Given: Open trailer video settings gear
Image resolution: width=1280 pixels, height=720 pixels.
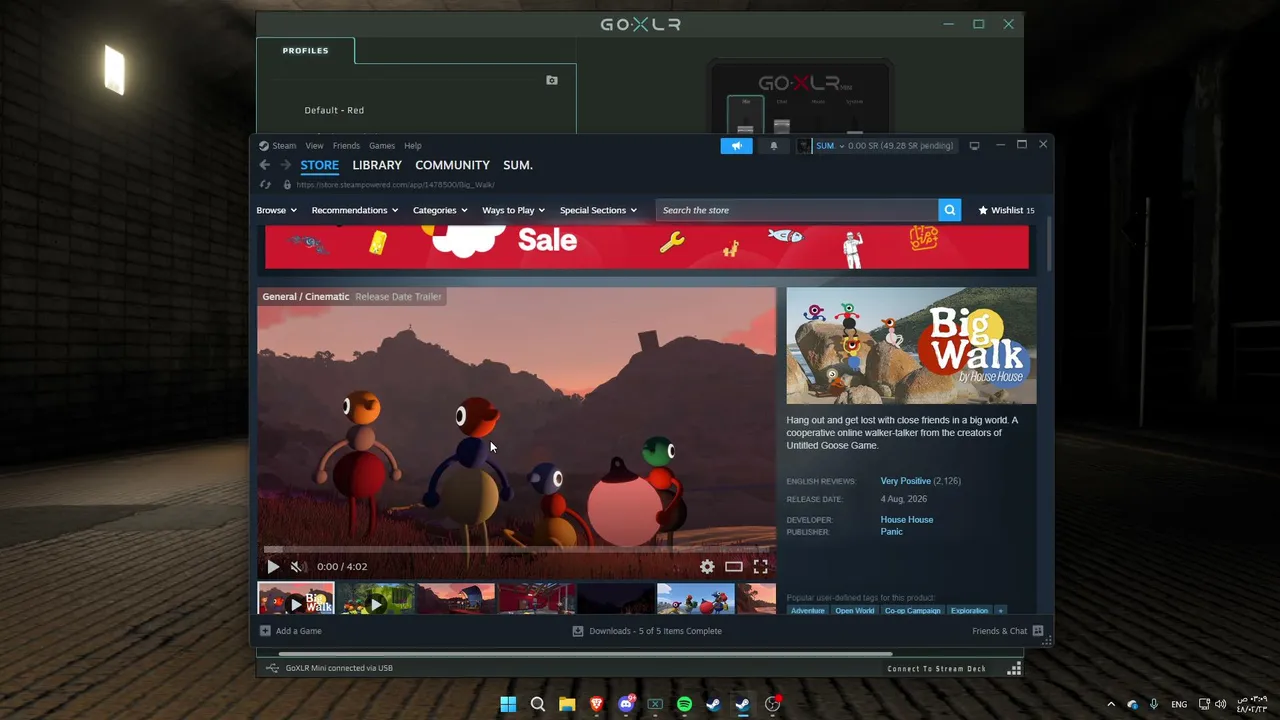Looking at the screenshot, I should [x=707, y=566].
